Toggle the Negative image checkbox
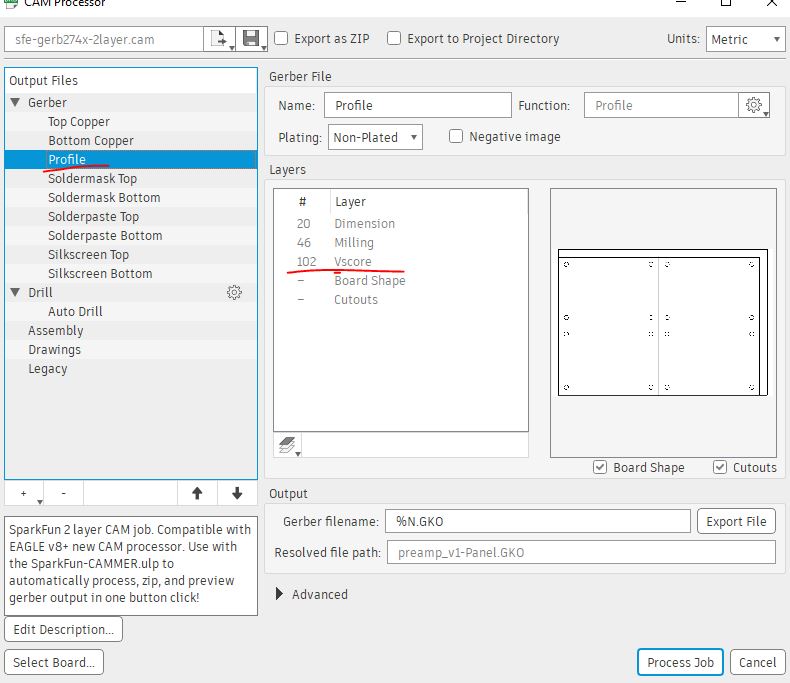The height and width of the screenshot is (683, 790). point(455,136)
